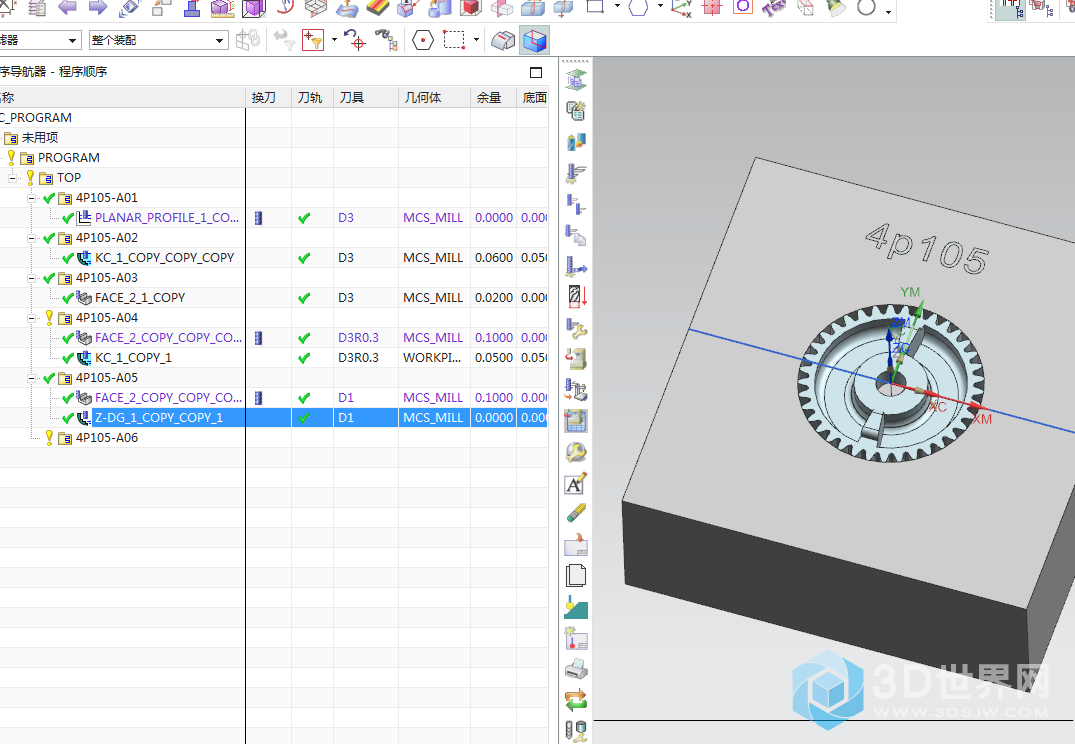The width and height of the screenshot is (1075, 744).
Task: Select the KC_1_COPY_COPY_COPY operation
Action: (x=165, y=258)
